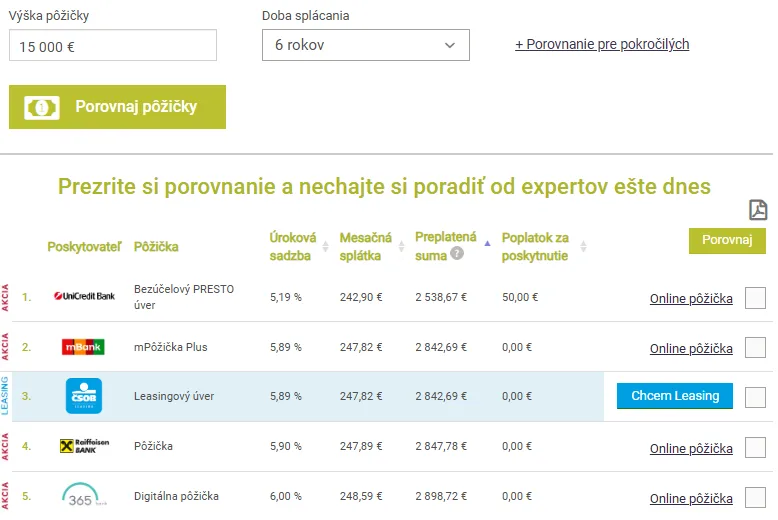Click the Raiffeisen Bank logo

click(x=84, y=446)
